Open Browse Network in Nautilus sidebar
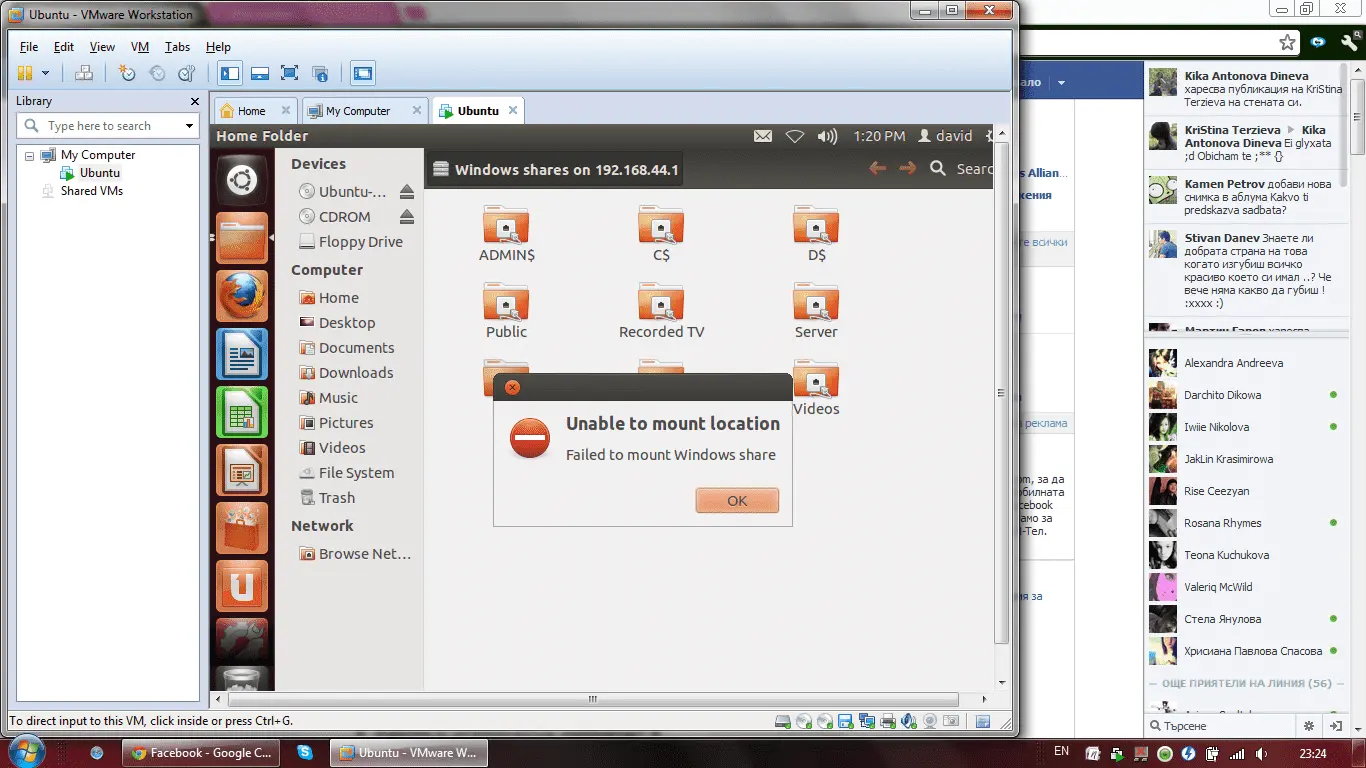This screenshot has width=1366, height=768. click(355, 554)
